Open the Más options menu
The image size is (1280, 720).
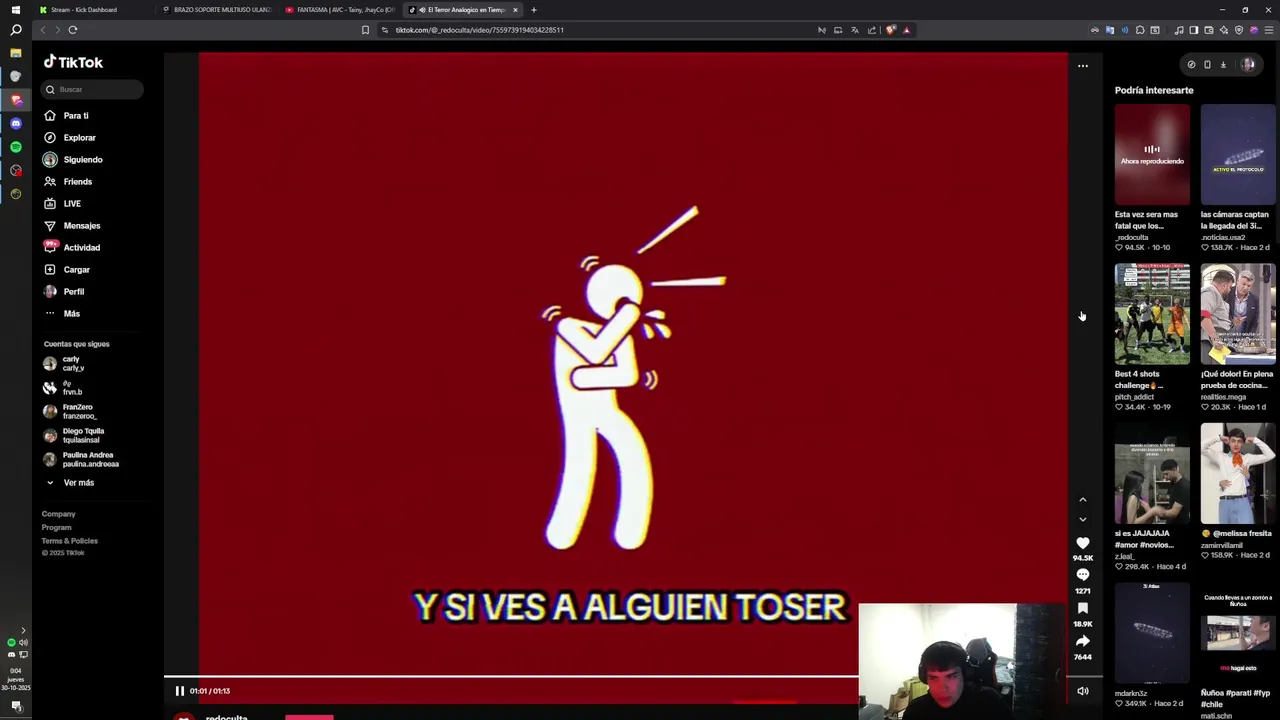click(x=62, y=314)
